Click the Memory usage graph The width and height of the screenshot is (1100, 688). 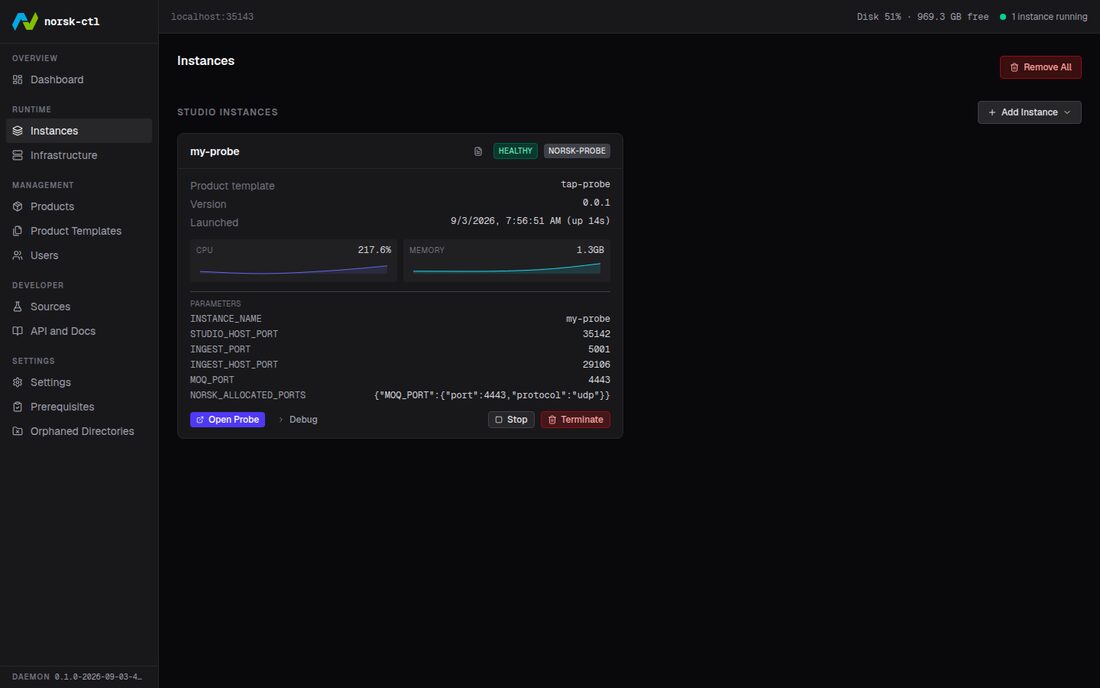[507, 269]
